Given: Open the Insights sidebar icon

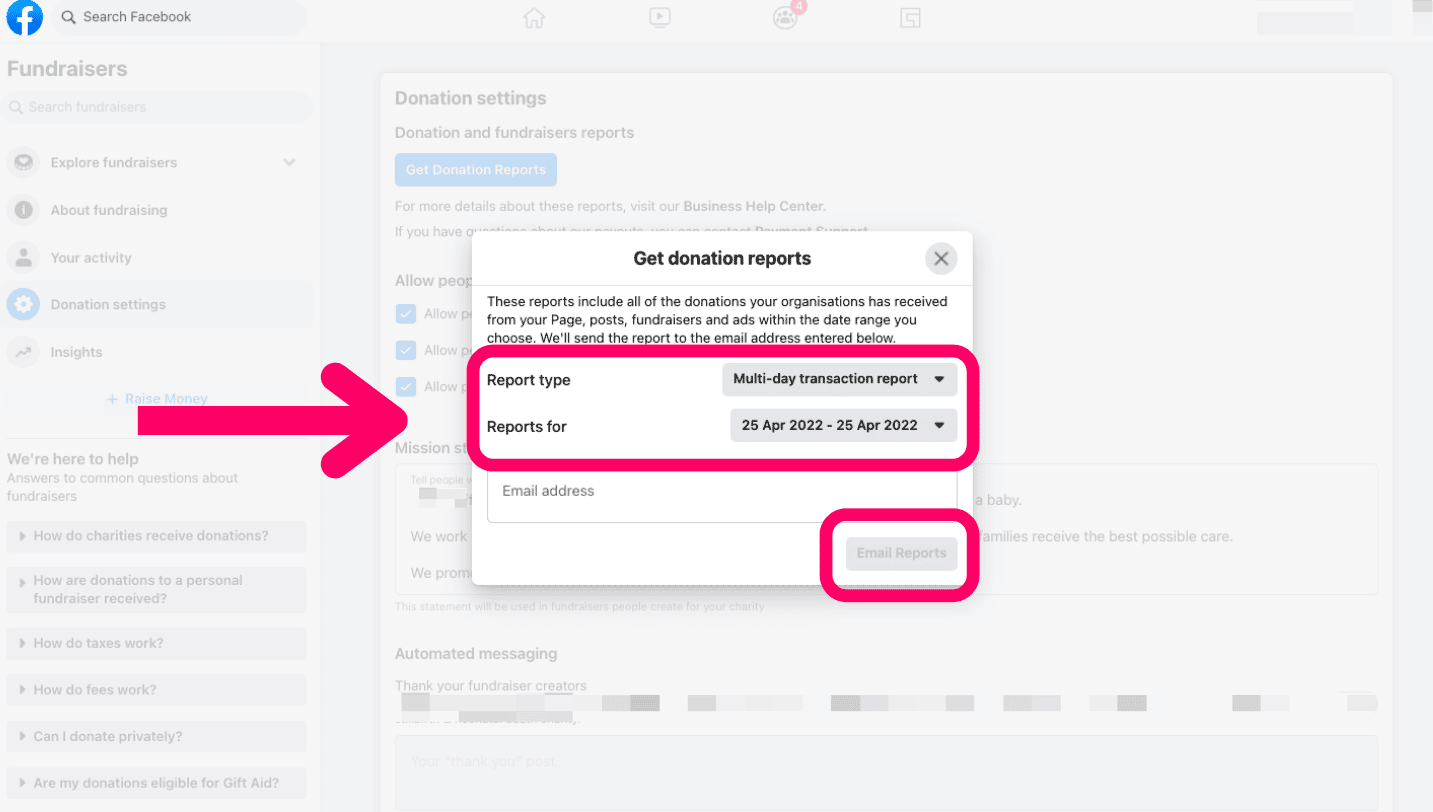Looking at the screenshot, I should pos(23,352).
